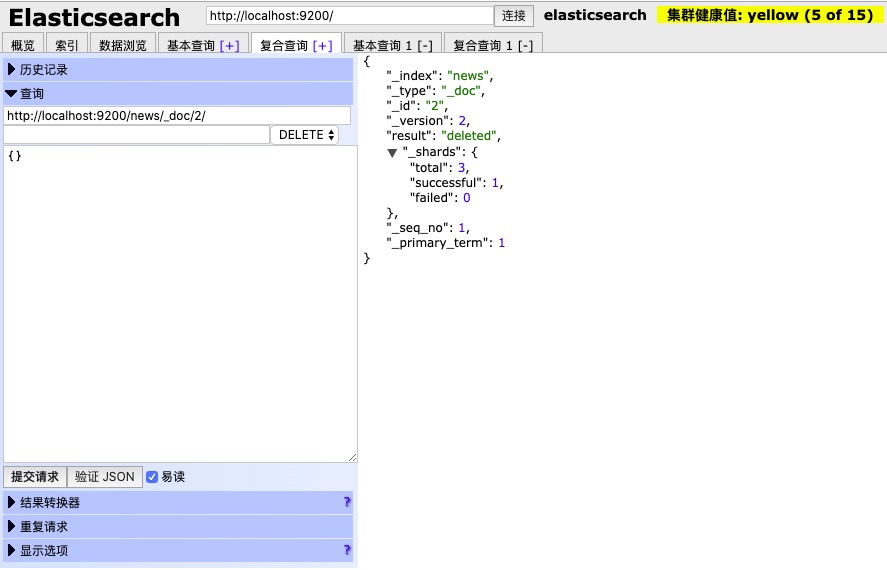The height and width of the screenshot is (570, 887).
Task: Click the Elasticsearch title heading
Action: (x=94, y=18)
